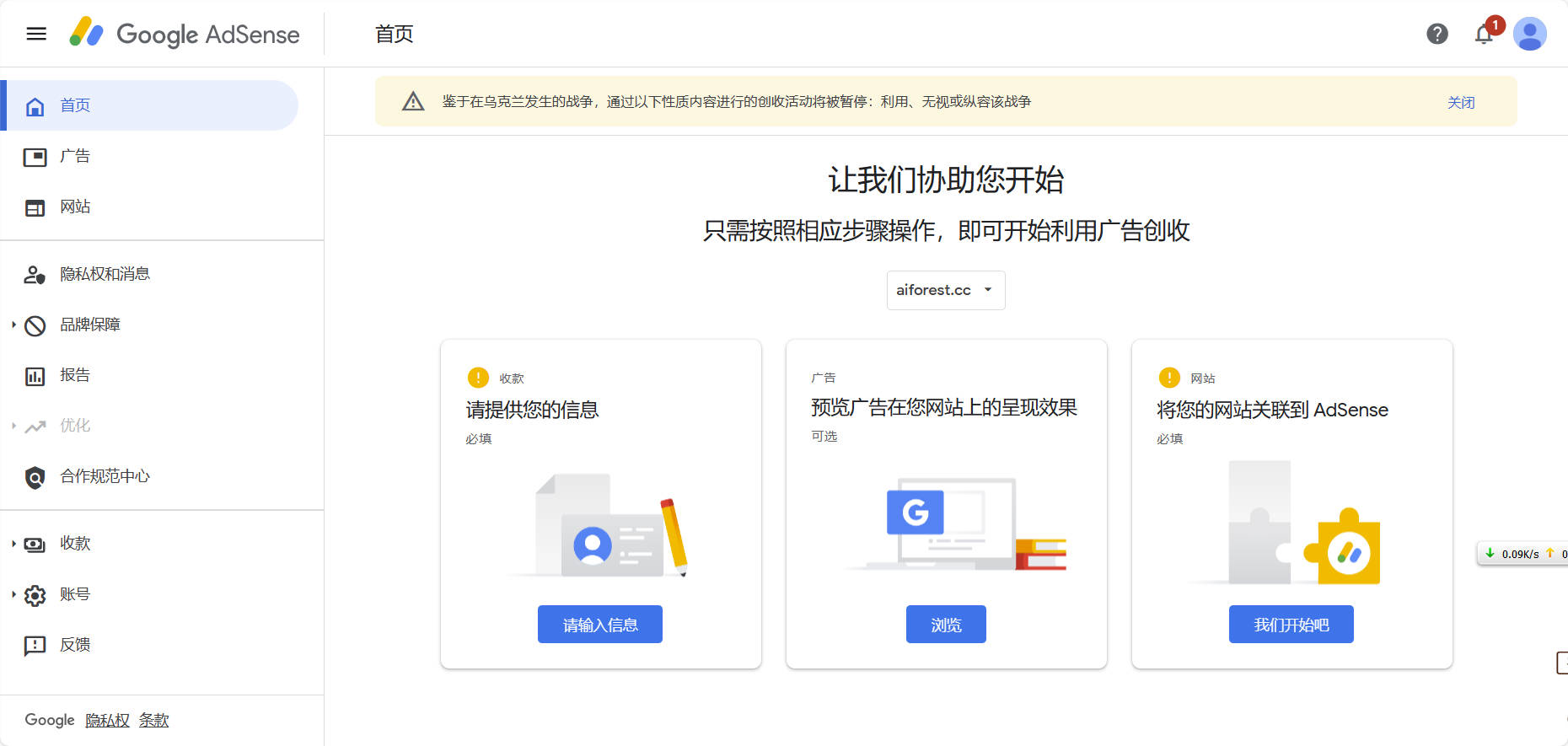Click the 让我们协助您开始 heading
Screen dimensions: 1568x746
tap(946, 180)
